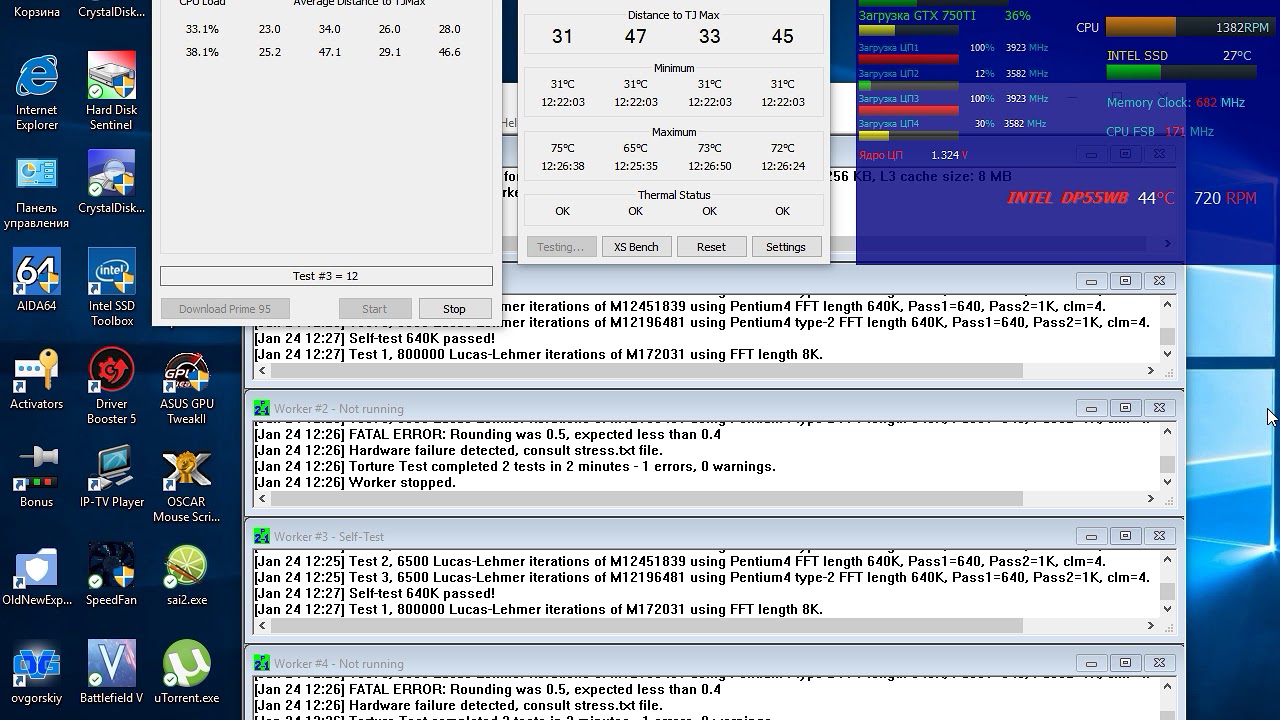The image size is (1280, 720).
Task: Select 'FATAL ERROR: Rounding was 0.5' line in Worker #2
Action: click(x=487, y=434)
